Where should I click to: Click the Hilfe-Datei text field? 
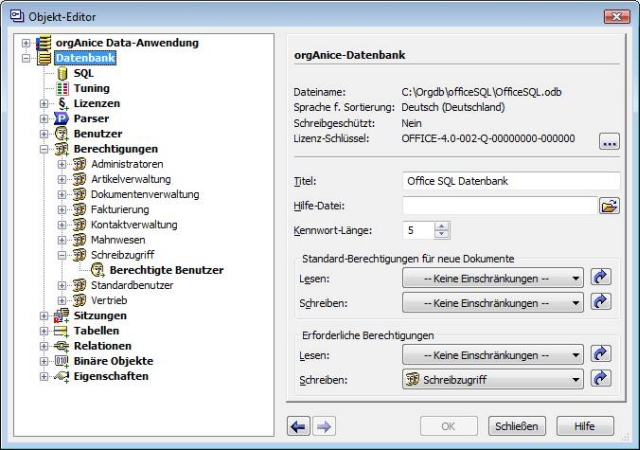tap(500, 206)
